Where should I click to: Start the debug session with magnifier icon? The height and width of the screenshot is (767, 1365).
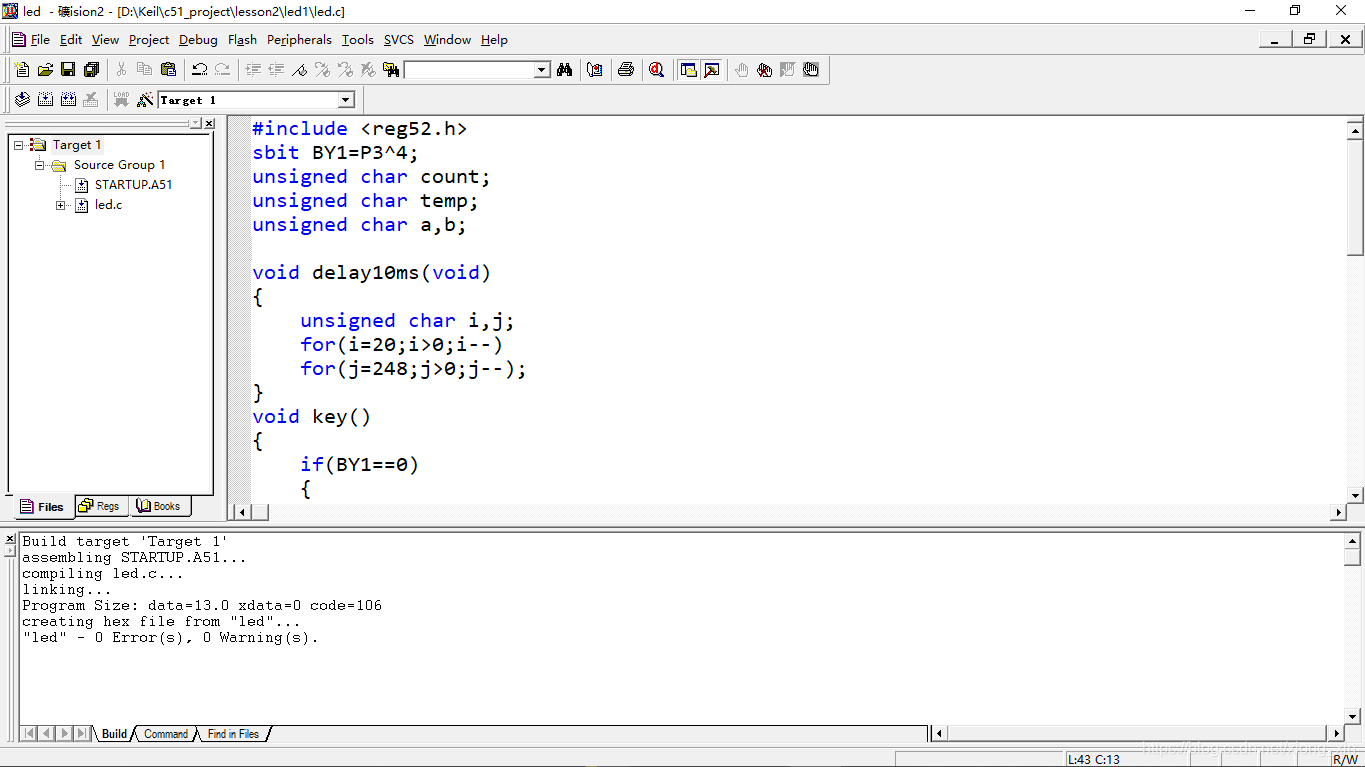657,70
